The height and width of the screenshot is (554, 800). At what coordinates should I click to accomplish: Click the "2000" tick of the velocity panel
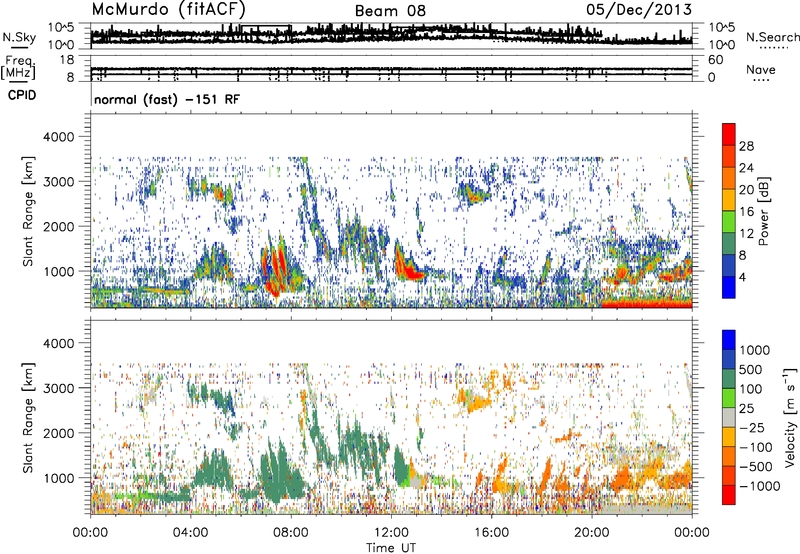pyautogui.click(x=58, y=433)
